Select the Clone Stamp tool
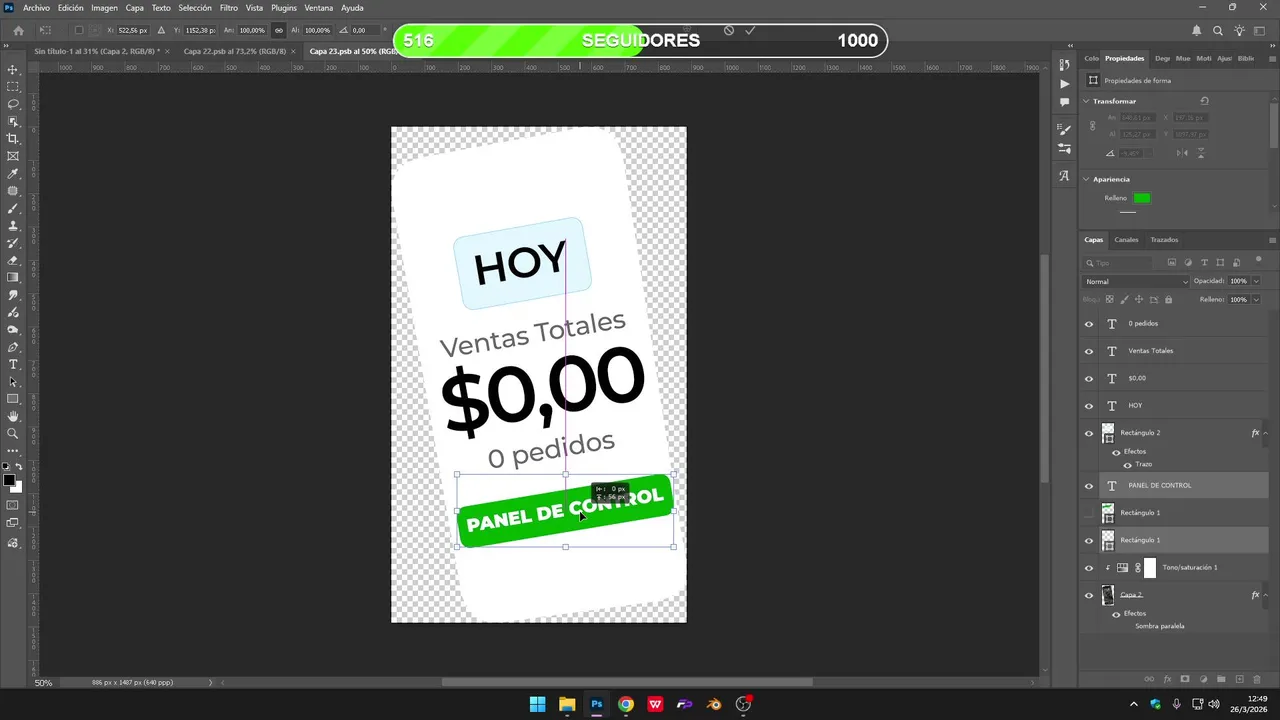Viewport: 1280px width, 720px height. 13,226
